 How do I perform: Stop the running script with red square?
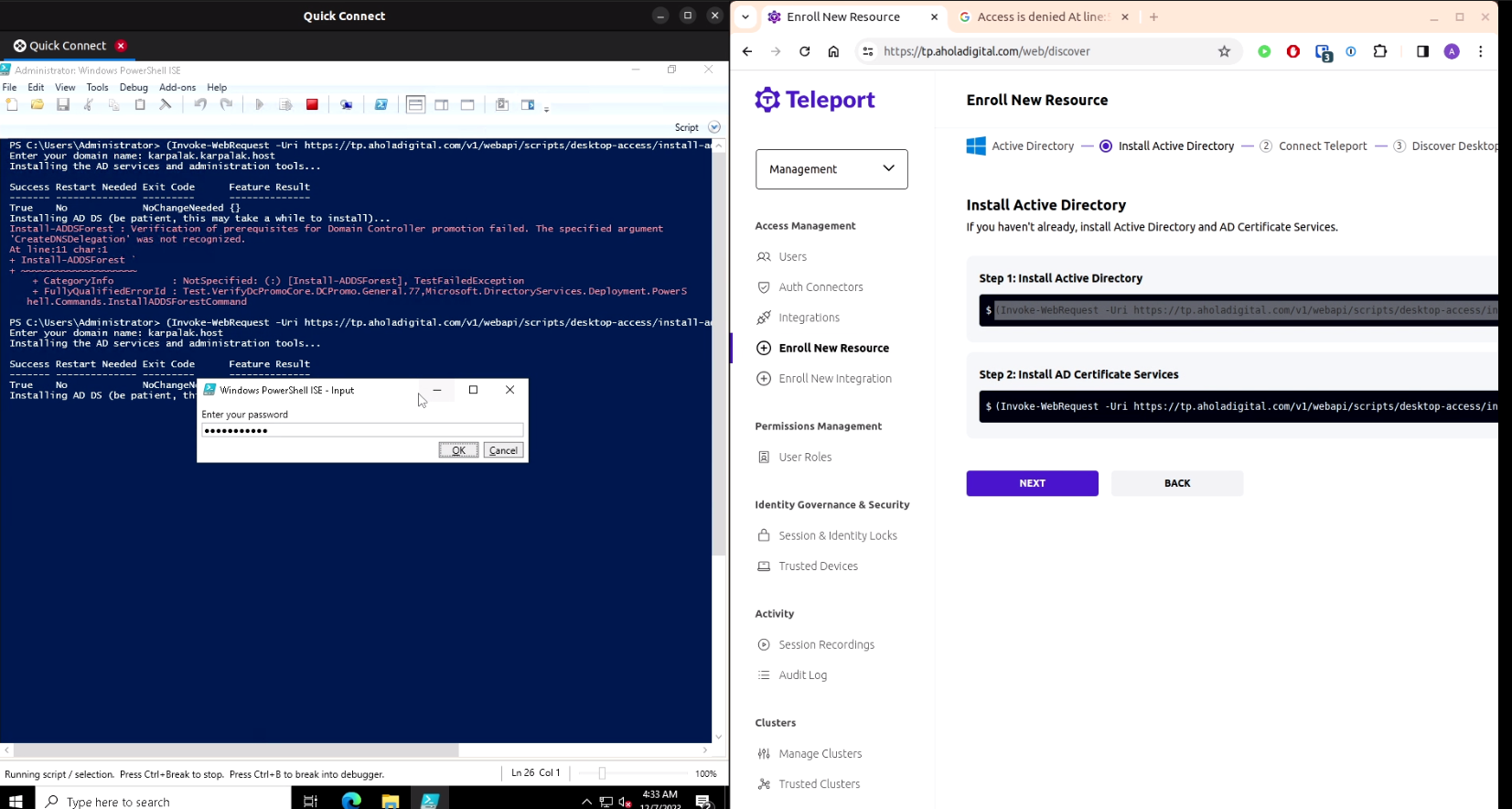(x=312, y=104)
